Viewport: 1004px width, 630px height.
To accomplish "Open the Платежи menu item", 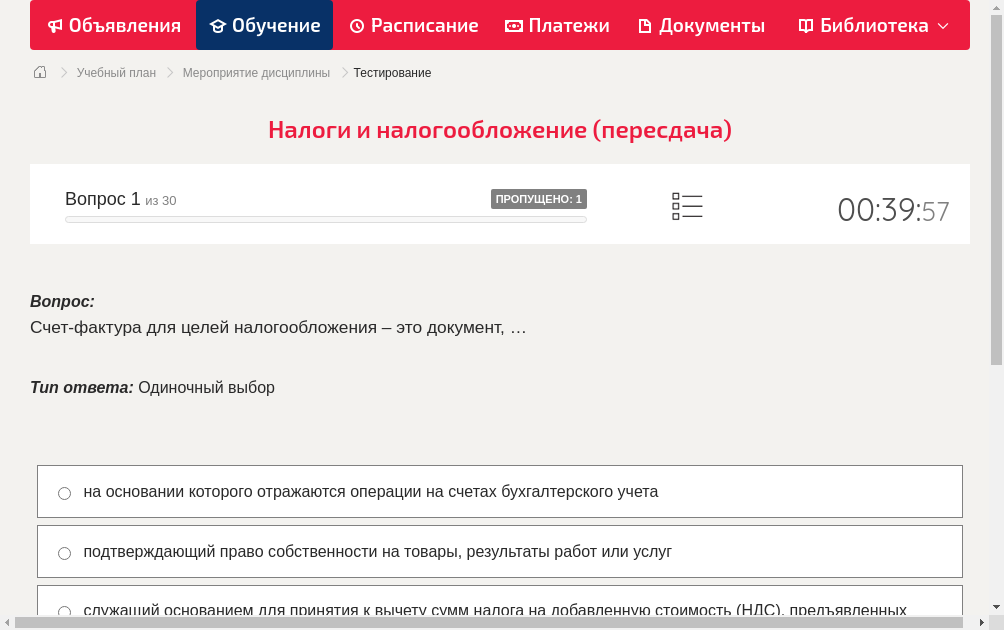I will [x=557, y=25].
